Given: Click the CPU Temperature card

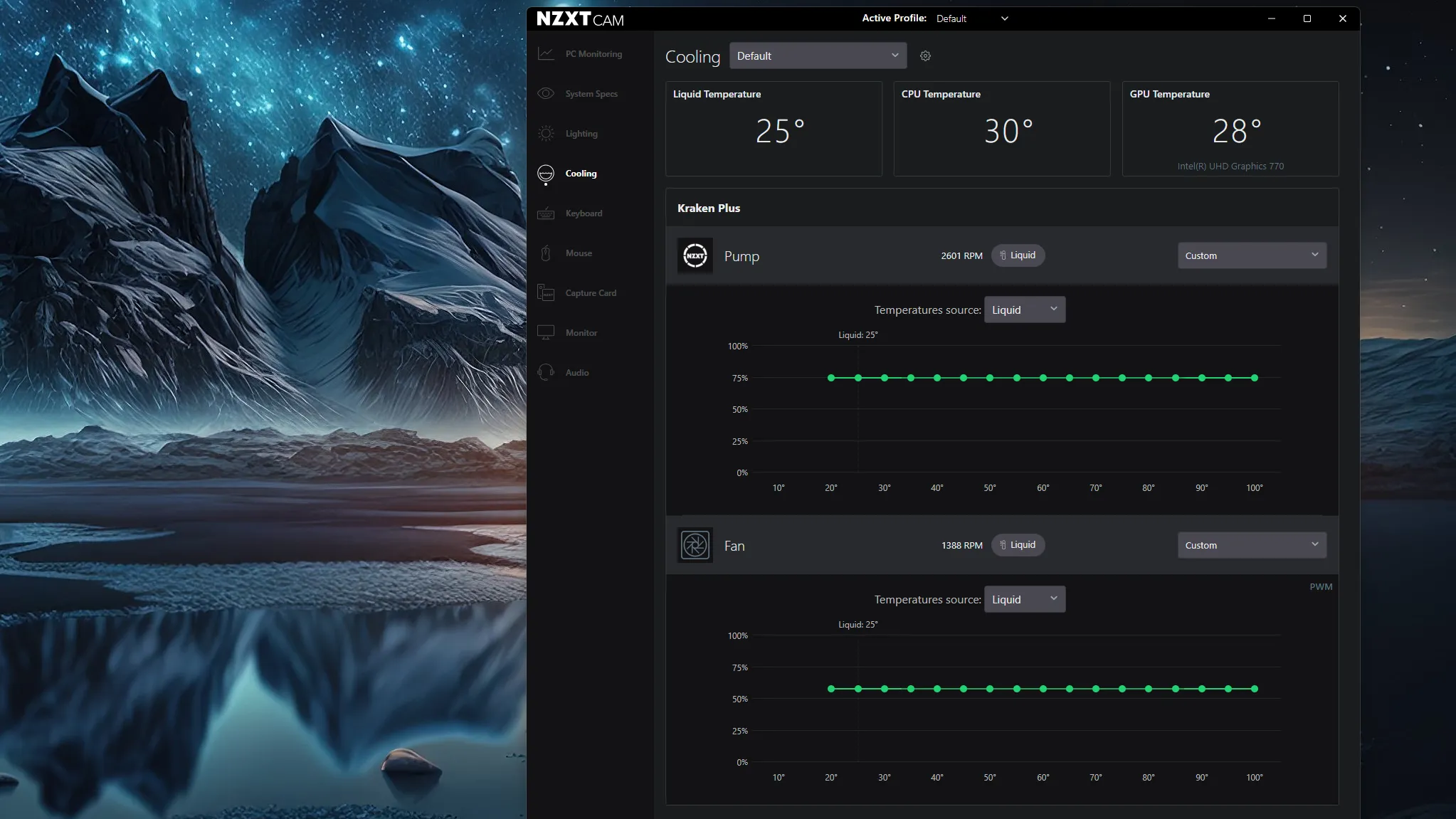Looking at the screenshot, I should pos(1002,129).
